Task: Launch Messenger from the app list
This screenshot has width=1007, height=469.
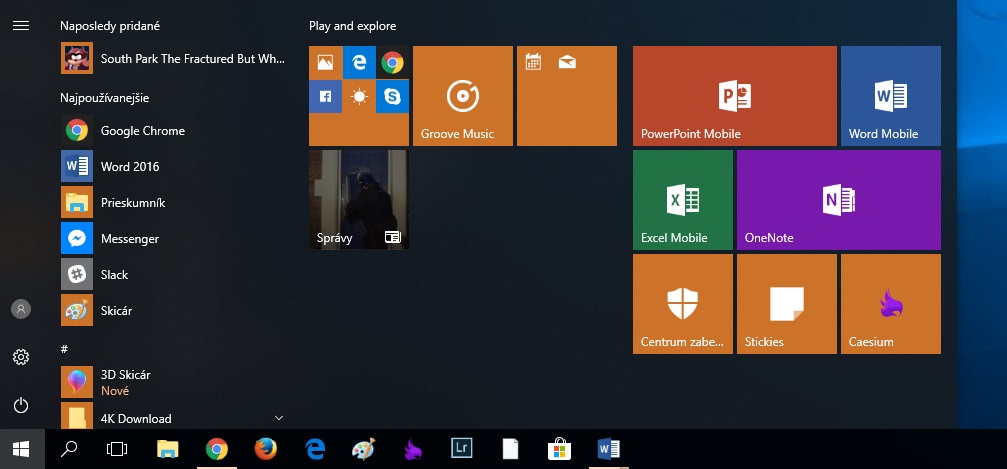Action: pyautogui.click(x=173, y=238)
